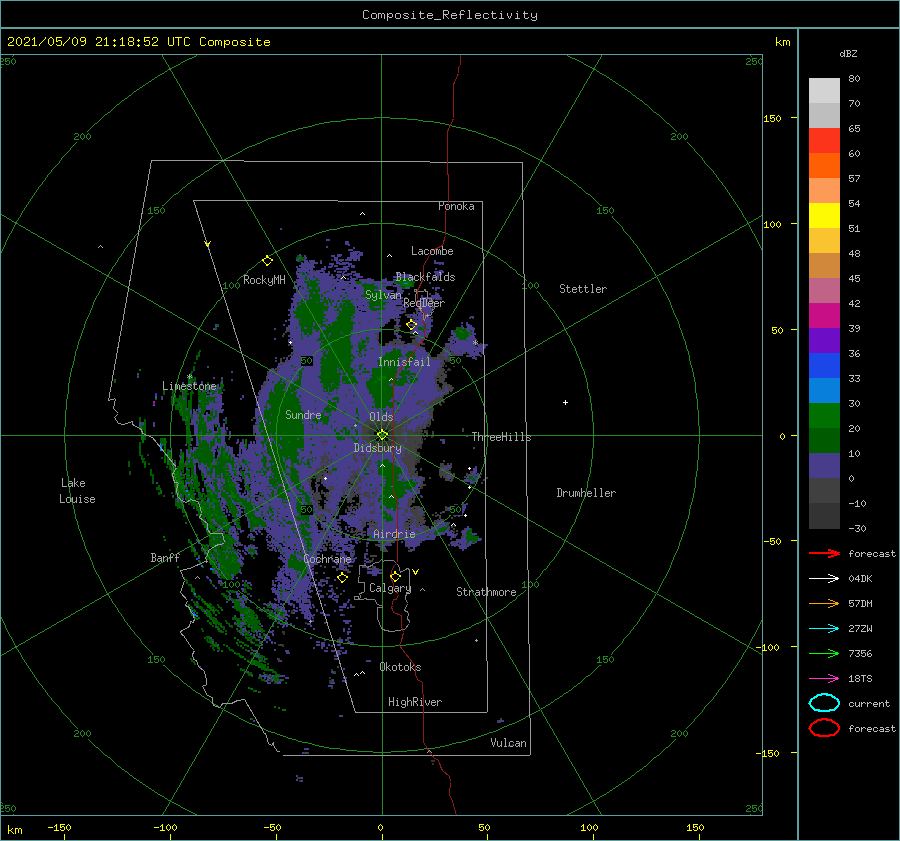Click the dBZ legend heading
This screenshot has width=900, height=841.
[848, 53]
